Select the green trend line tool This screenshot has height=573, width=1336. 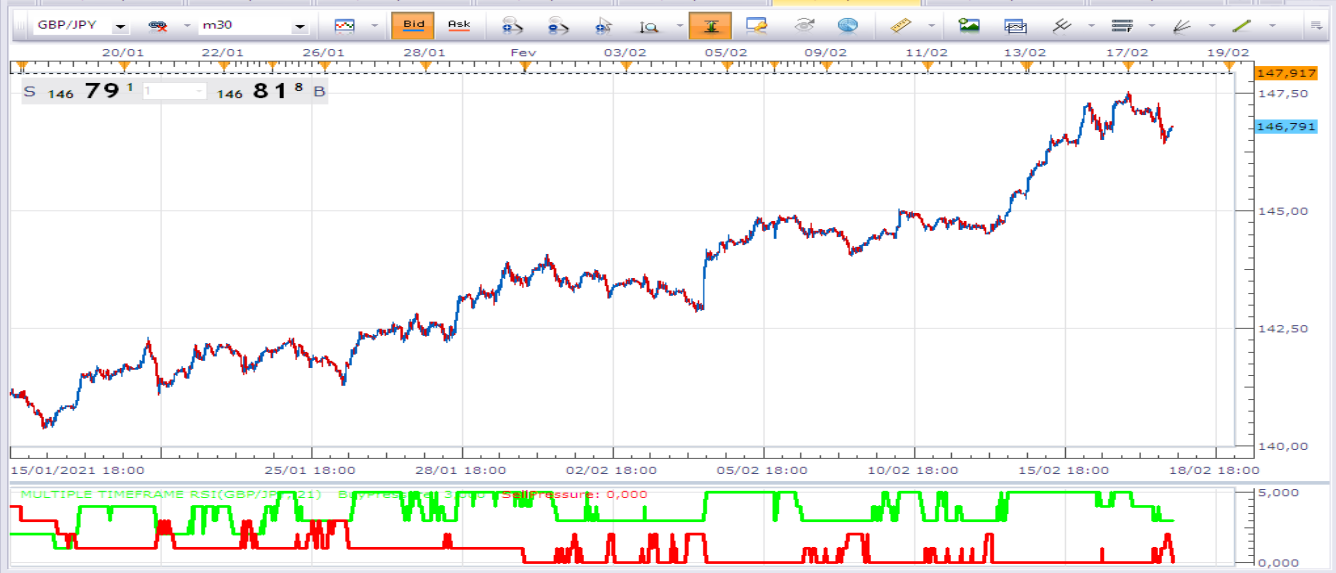point(1242,26)
